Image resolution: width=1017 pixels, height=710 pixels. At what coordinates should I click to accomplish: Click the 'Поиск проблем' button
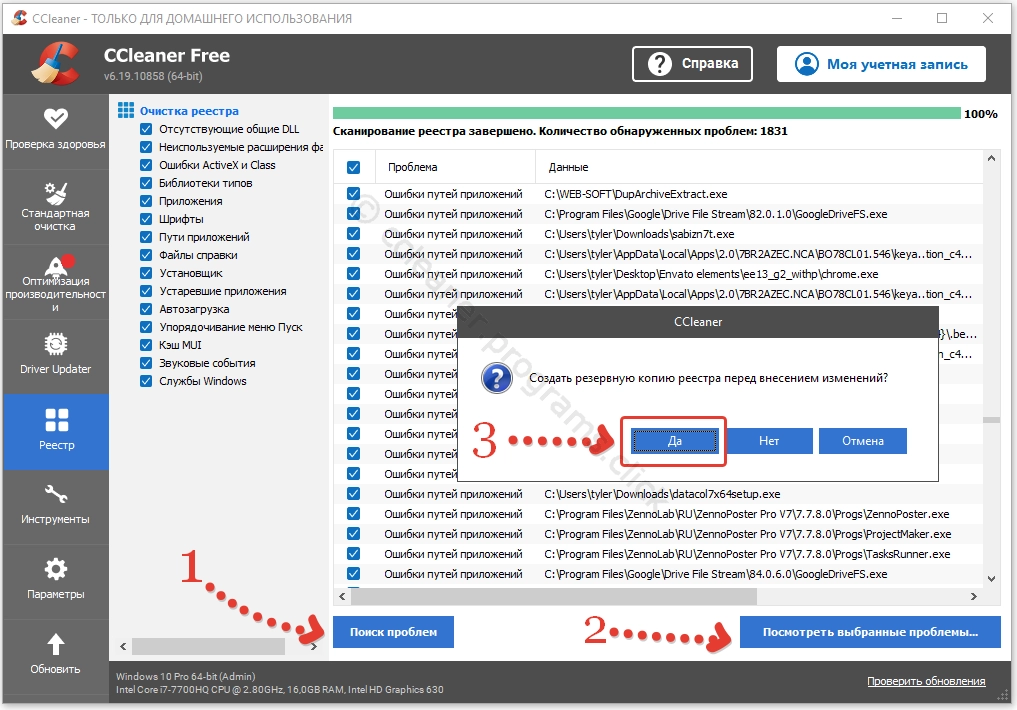click(393, 632)
